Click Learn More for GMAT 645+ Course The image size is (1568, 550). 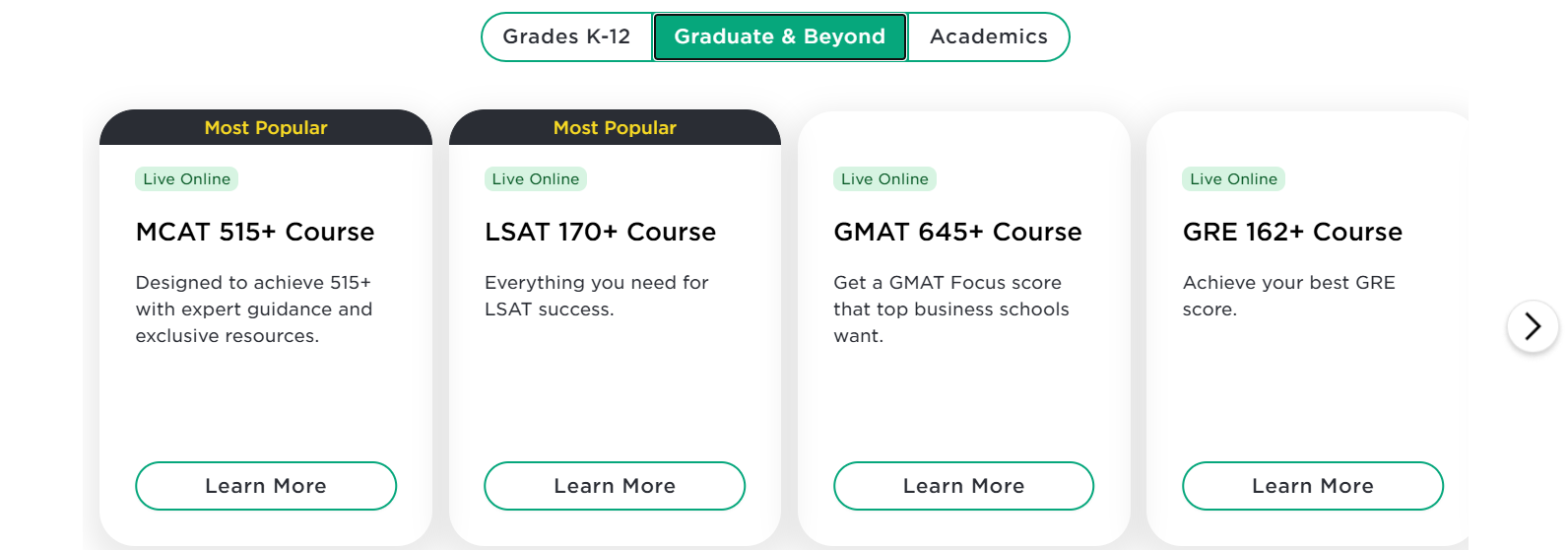963,486
